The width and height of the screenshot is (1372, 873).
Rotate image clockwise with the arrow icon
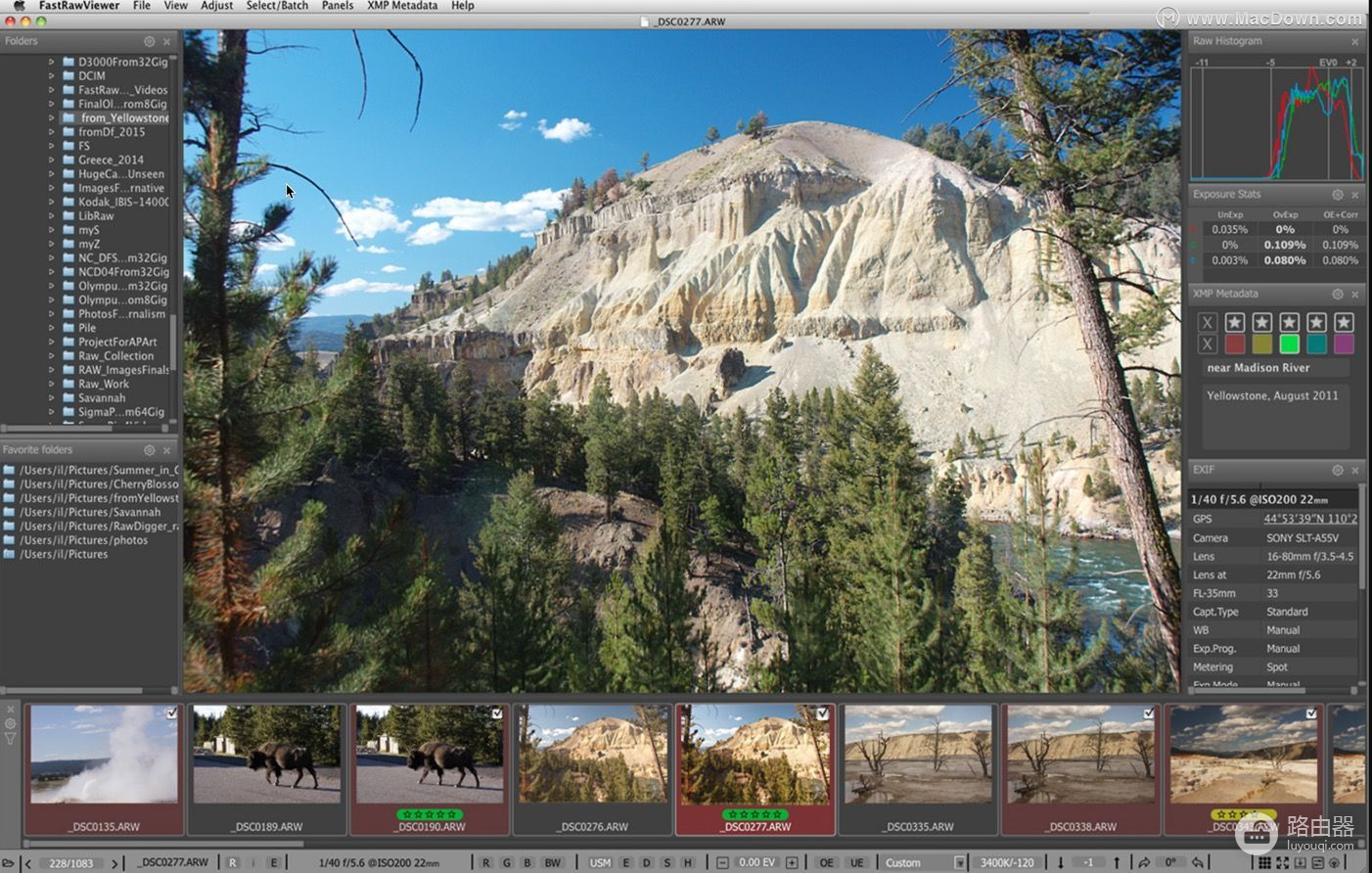[1144, 862]
